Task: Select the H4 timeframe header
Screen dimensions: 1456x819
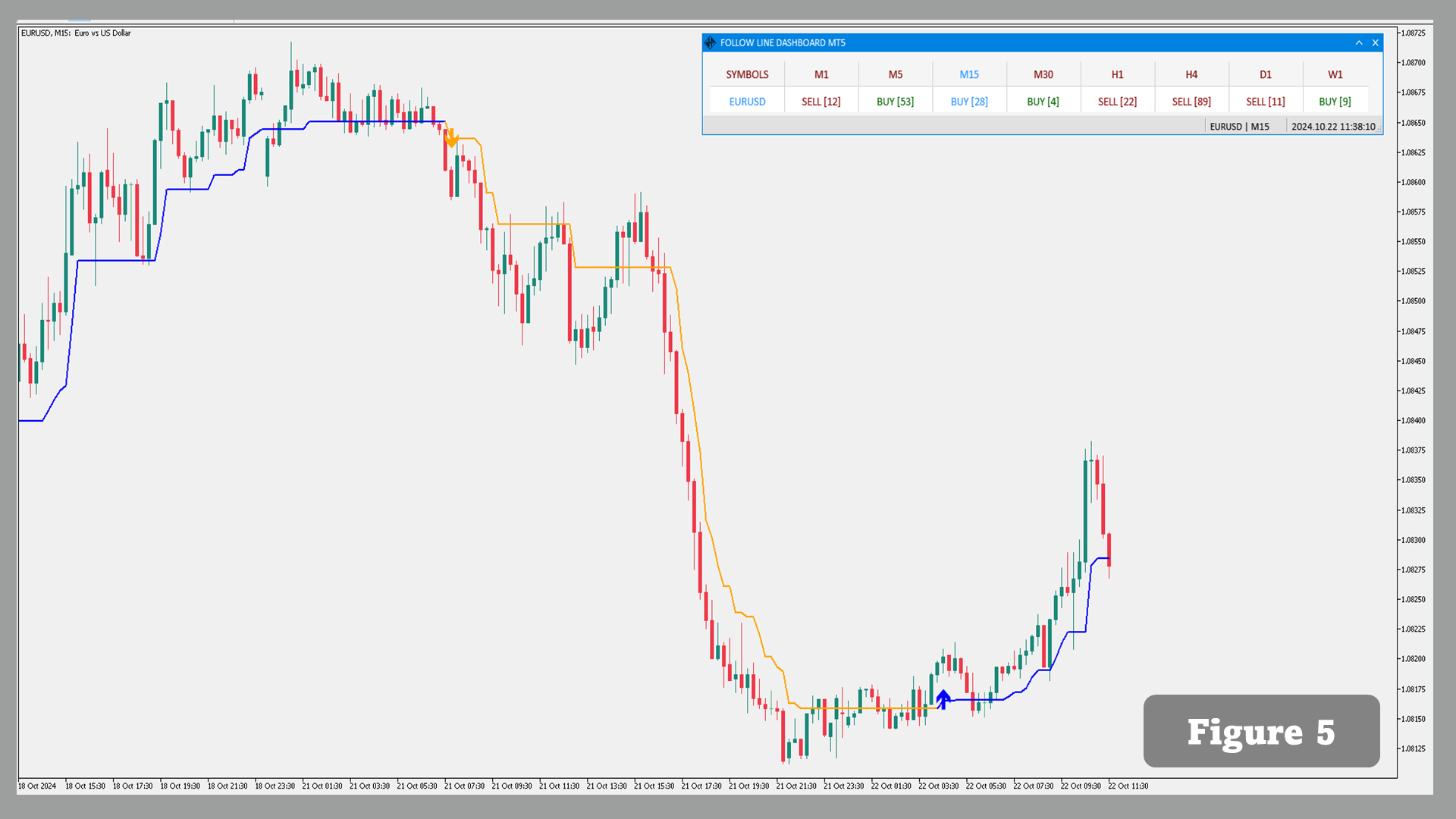Action: coord(1191,74)
